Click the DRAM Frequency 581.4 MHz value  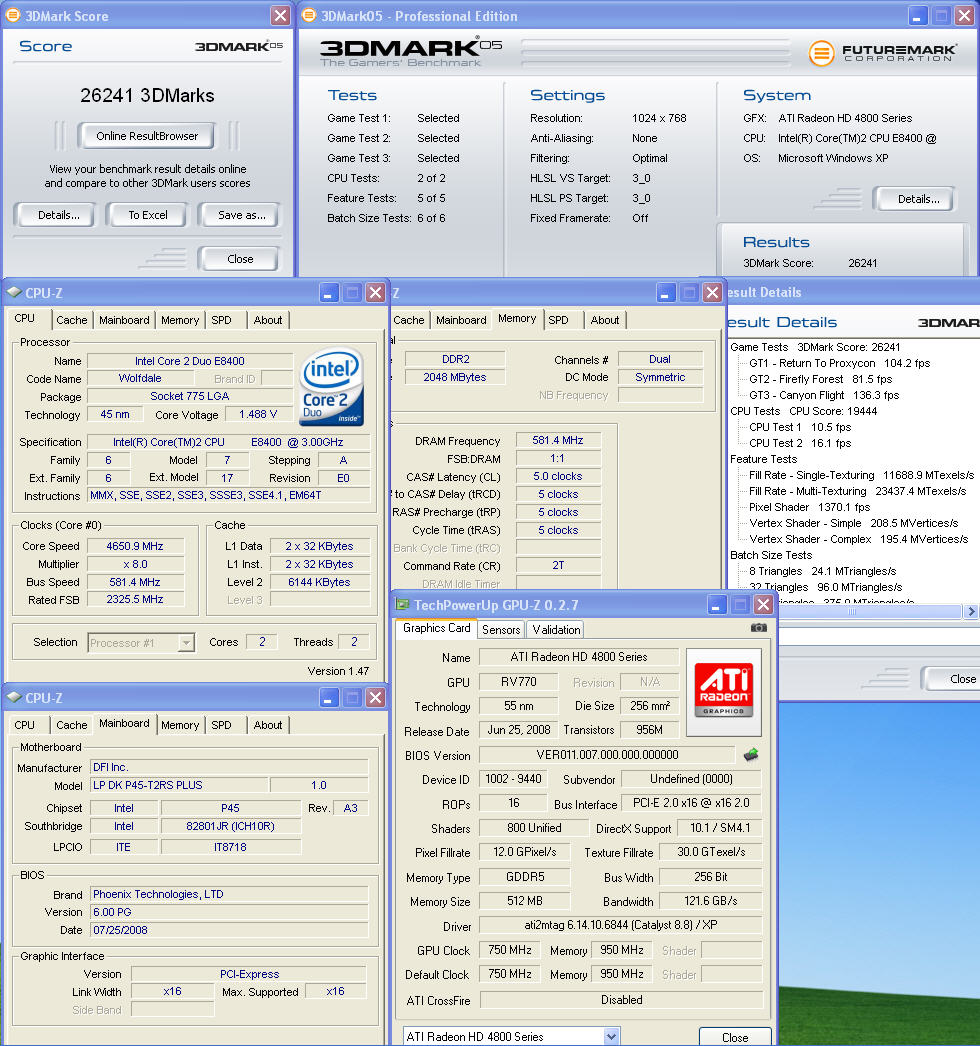(558, 440)
